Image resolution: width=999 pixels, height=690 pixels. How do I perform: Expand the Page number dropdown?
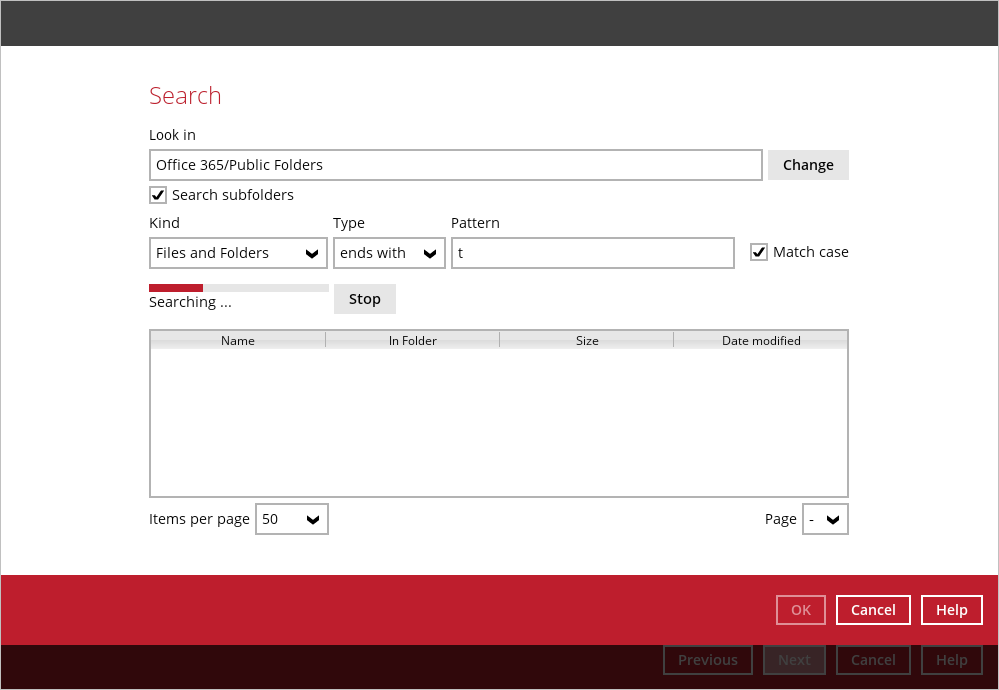825,519
